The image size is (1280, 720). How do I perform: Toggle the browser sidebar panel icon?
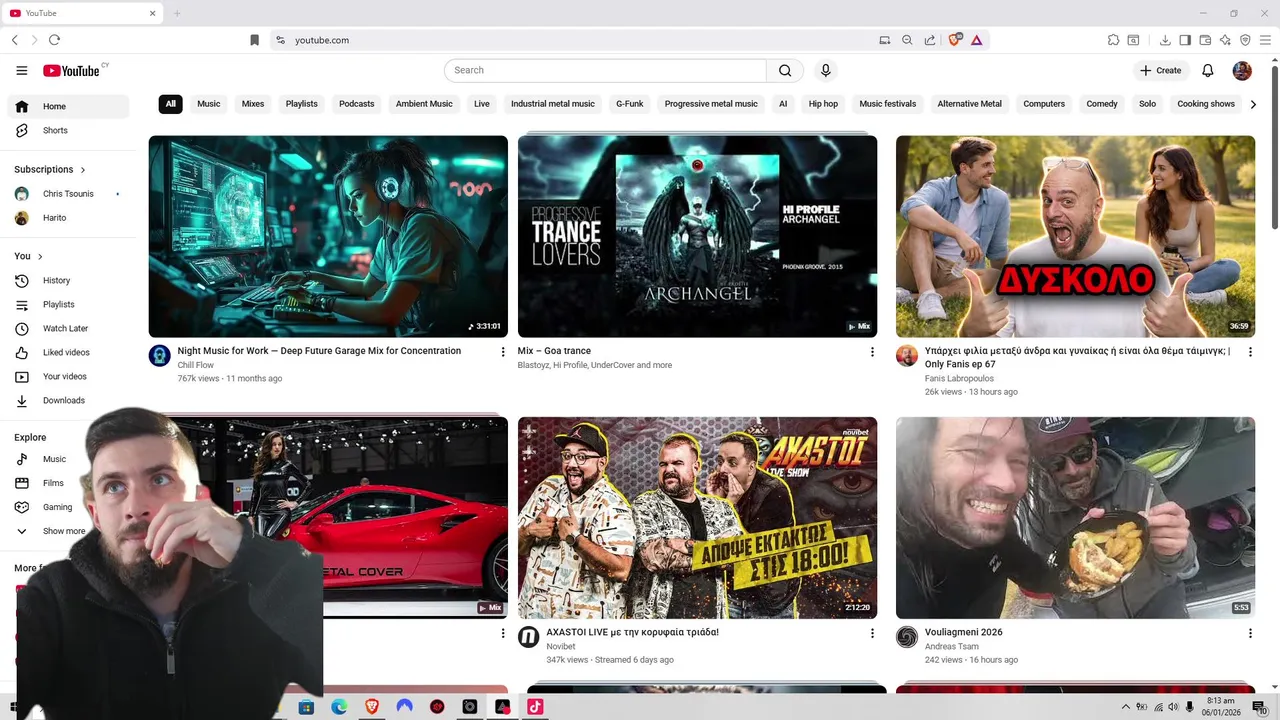tap(1185, 40)
